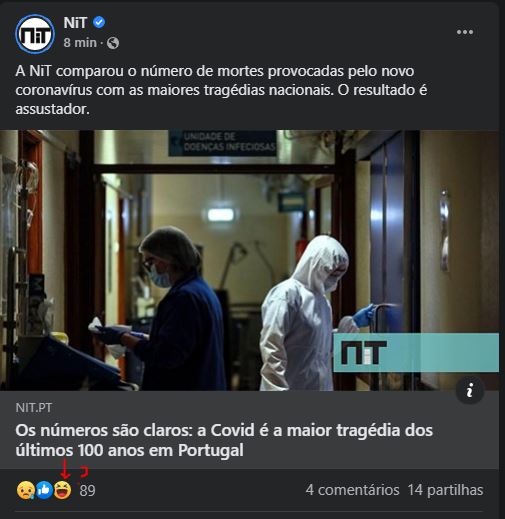505x519 pixels.
Task: Click the globe public-privacy icon
Action: (113, 43)
